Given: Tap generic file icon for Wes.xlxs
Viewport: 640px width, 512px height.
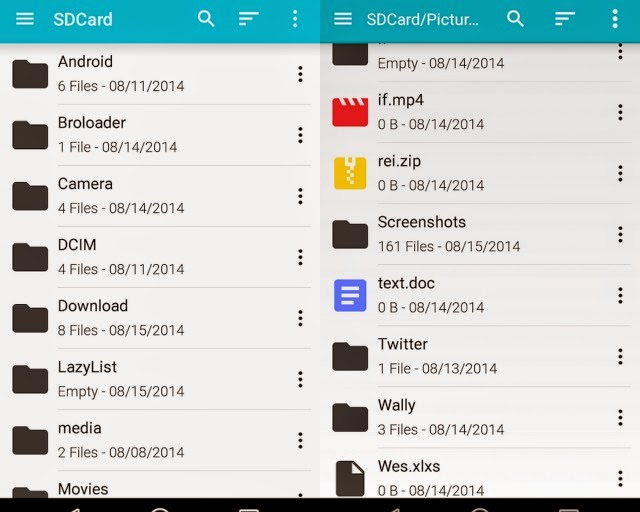Looking at the screenshot, I should click(x=350, y=479).
